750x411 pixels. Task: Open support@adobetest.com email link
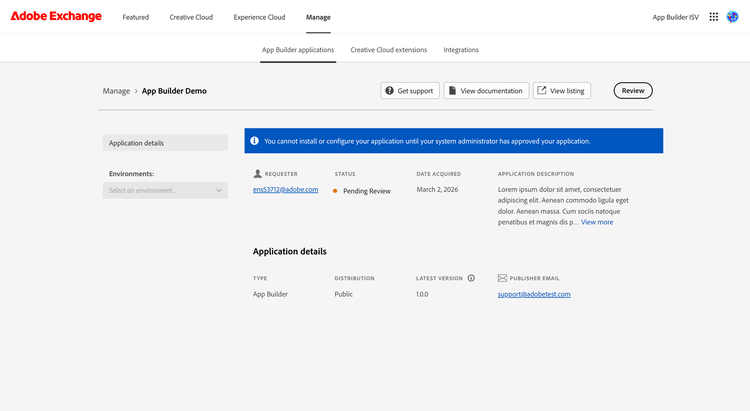534,294
